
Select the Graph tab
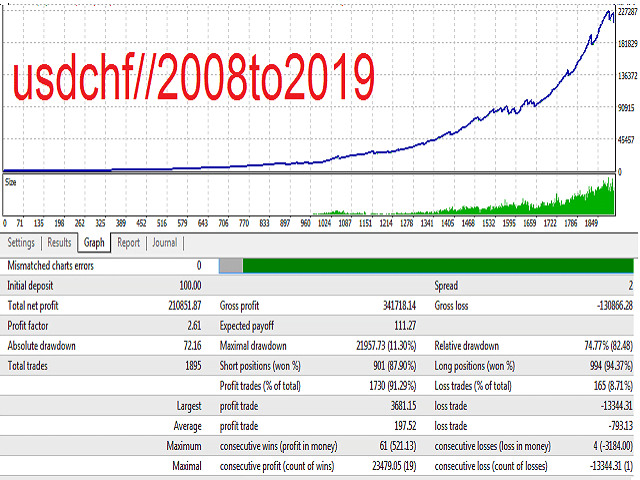(94, 242)
